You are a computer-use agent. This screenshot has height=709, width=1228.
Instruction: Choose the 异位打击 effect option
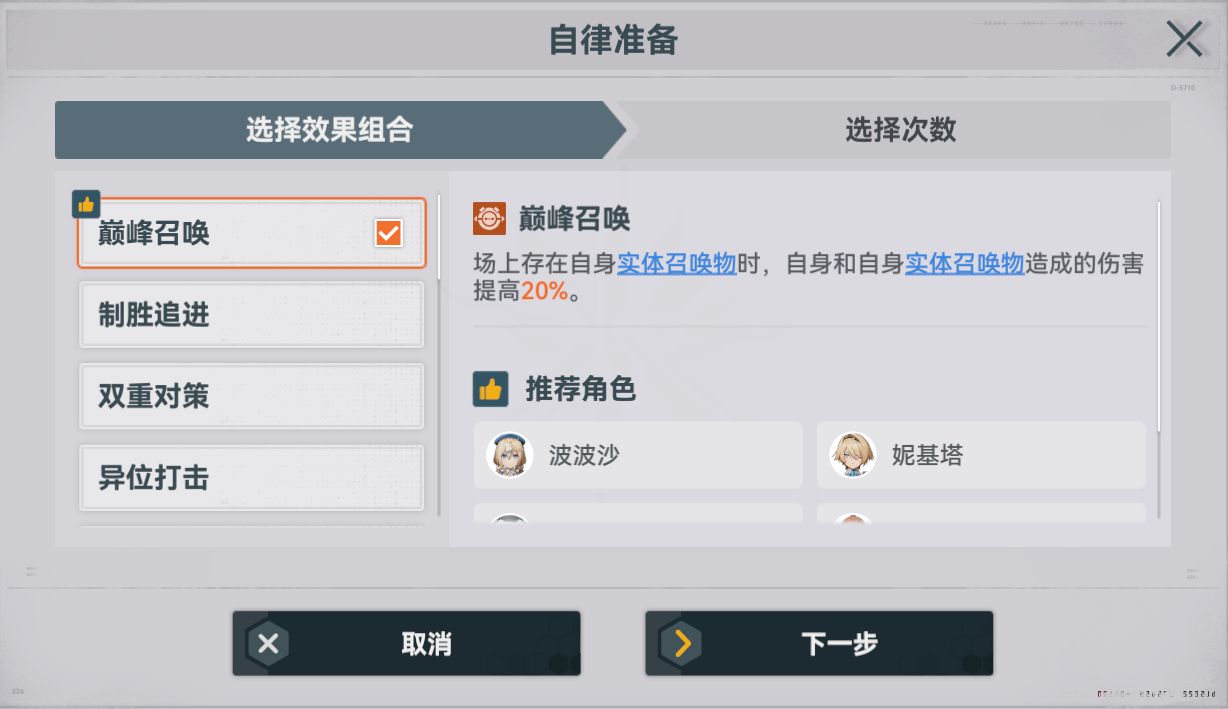251,477
